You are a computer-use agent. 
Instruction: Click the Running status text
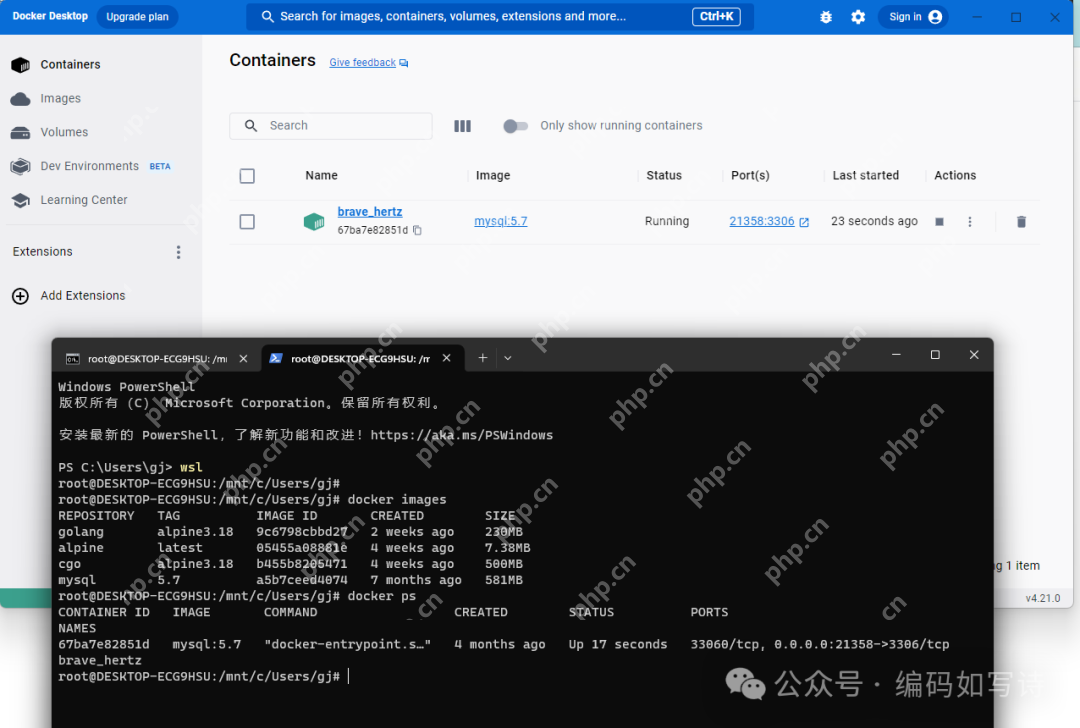(x=667, y=221)
